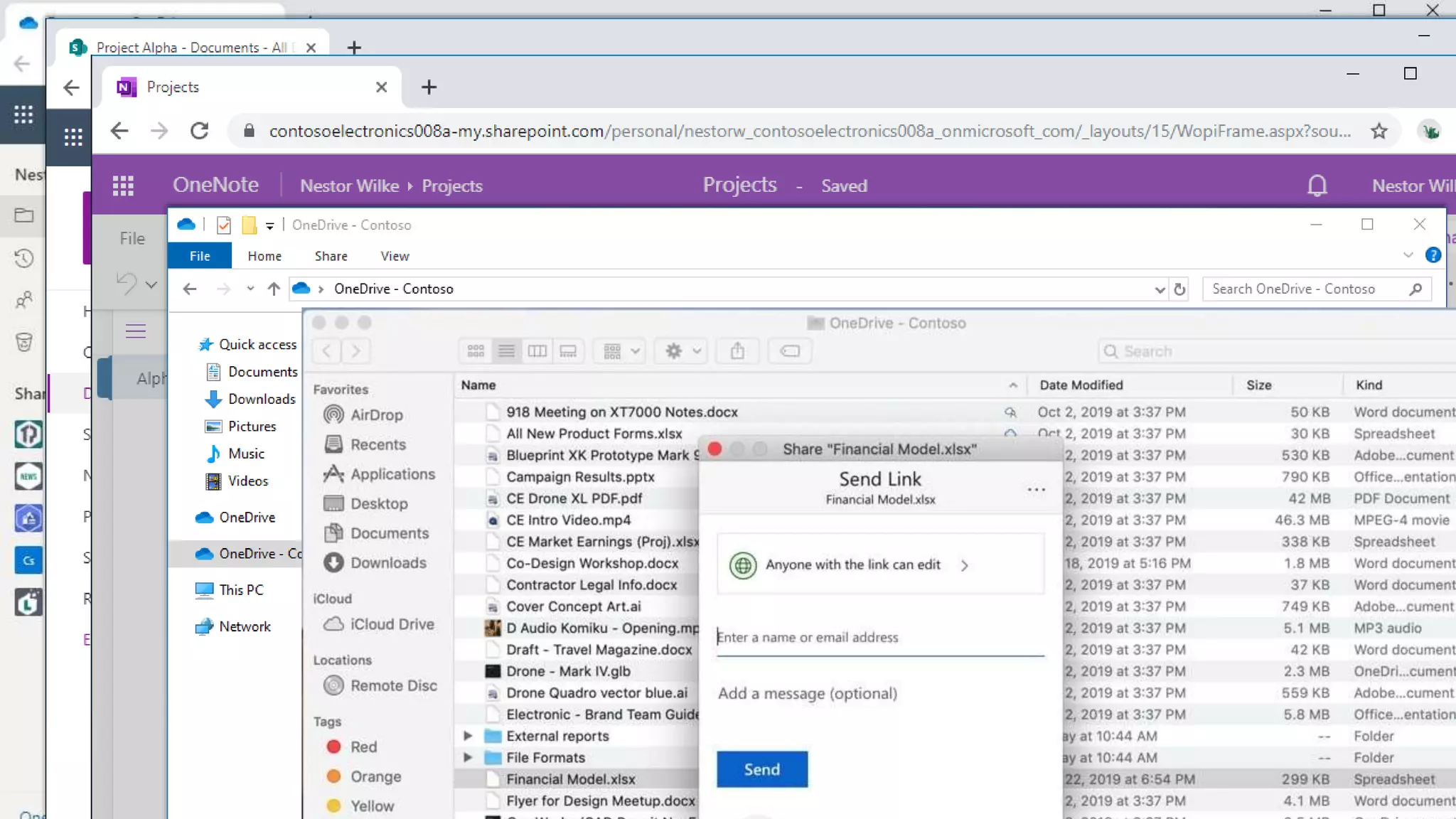The image size is (1456, 819).
Task: Select the Red tag in sidebar
Action: tap(363, 746)
